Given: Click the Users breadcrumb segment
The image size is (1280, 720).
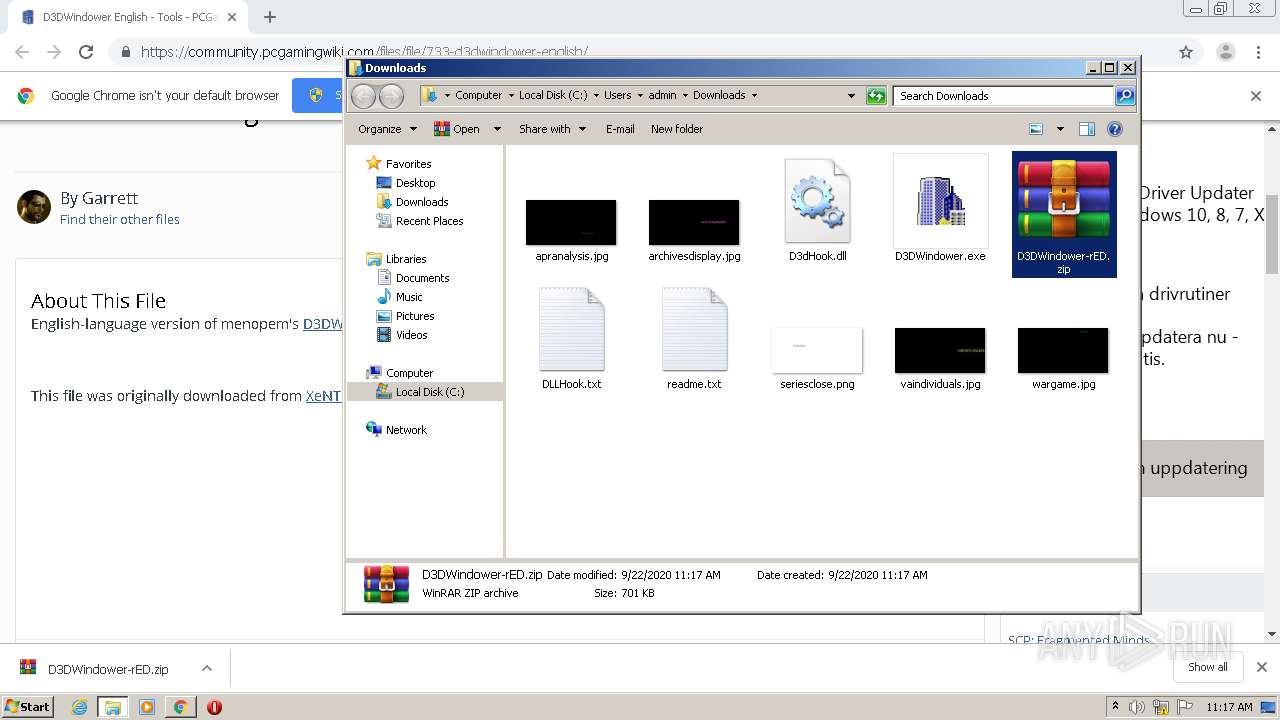Looking at the screenshot, I should [x=617, y=96].
